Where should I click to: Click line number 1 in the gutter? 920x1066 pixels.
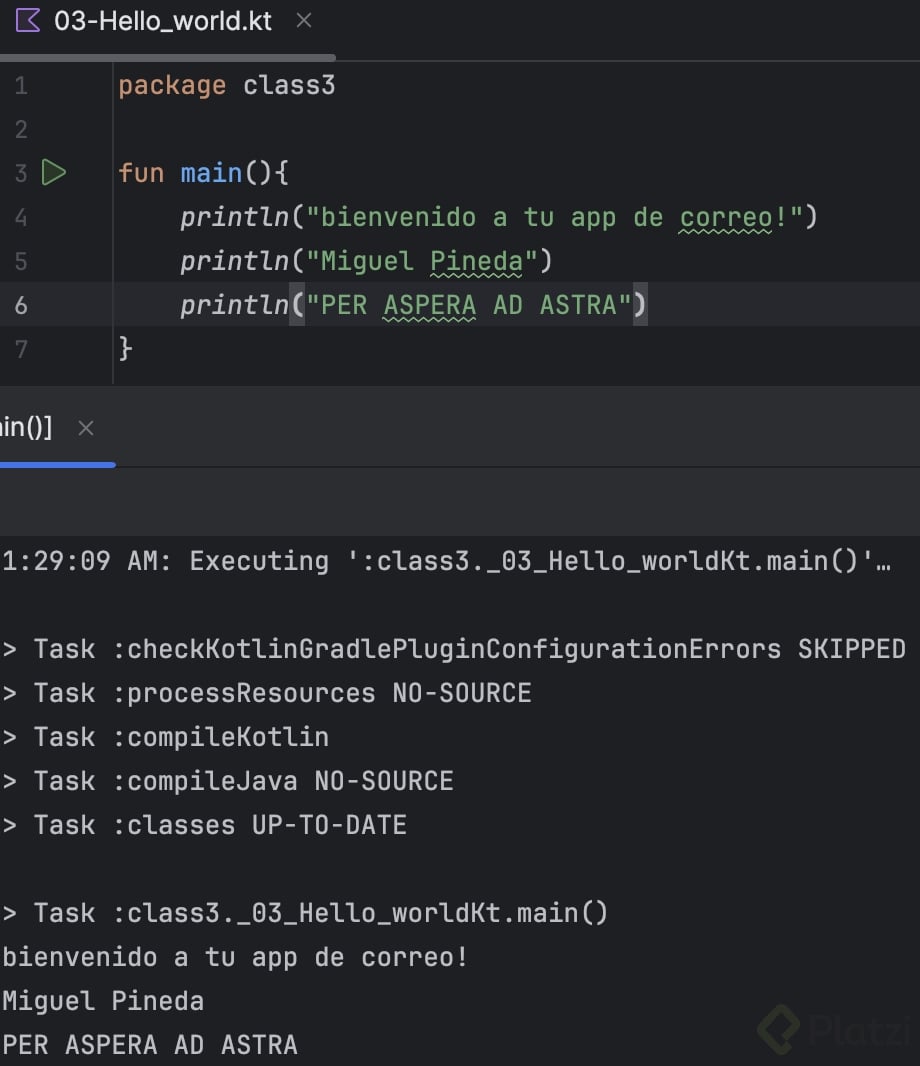[21, 86]
